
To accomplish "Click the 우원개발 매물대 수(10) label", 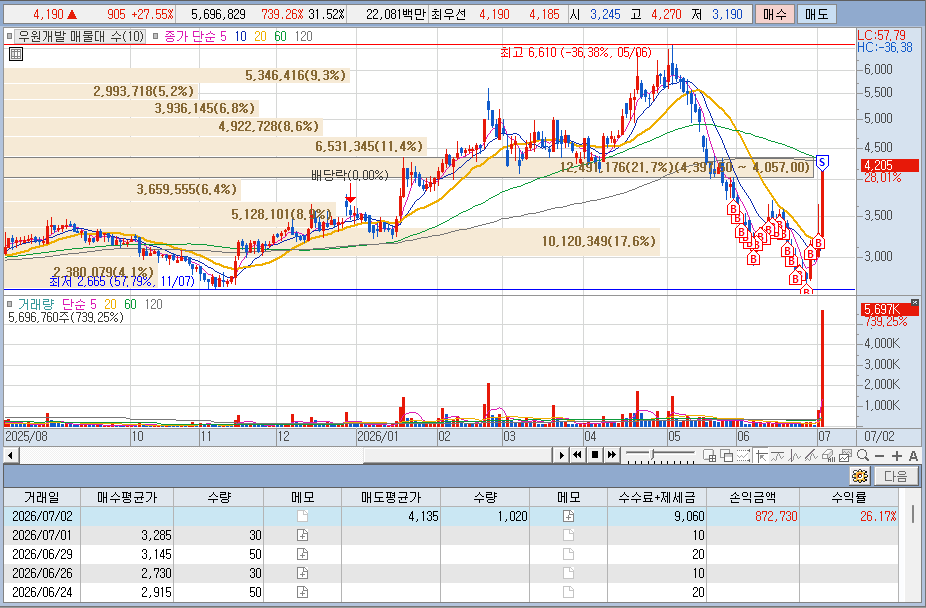I will point(81,37).
